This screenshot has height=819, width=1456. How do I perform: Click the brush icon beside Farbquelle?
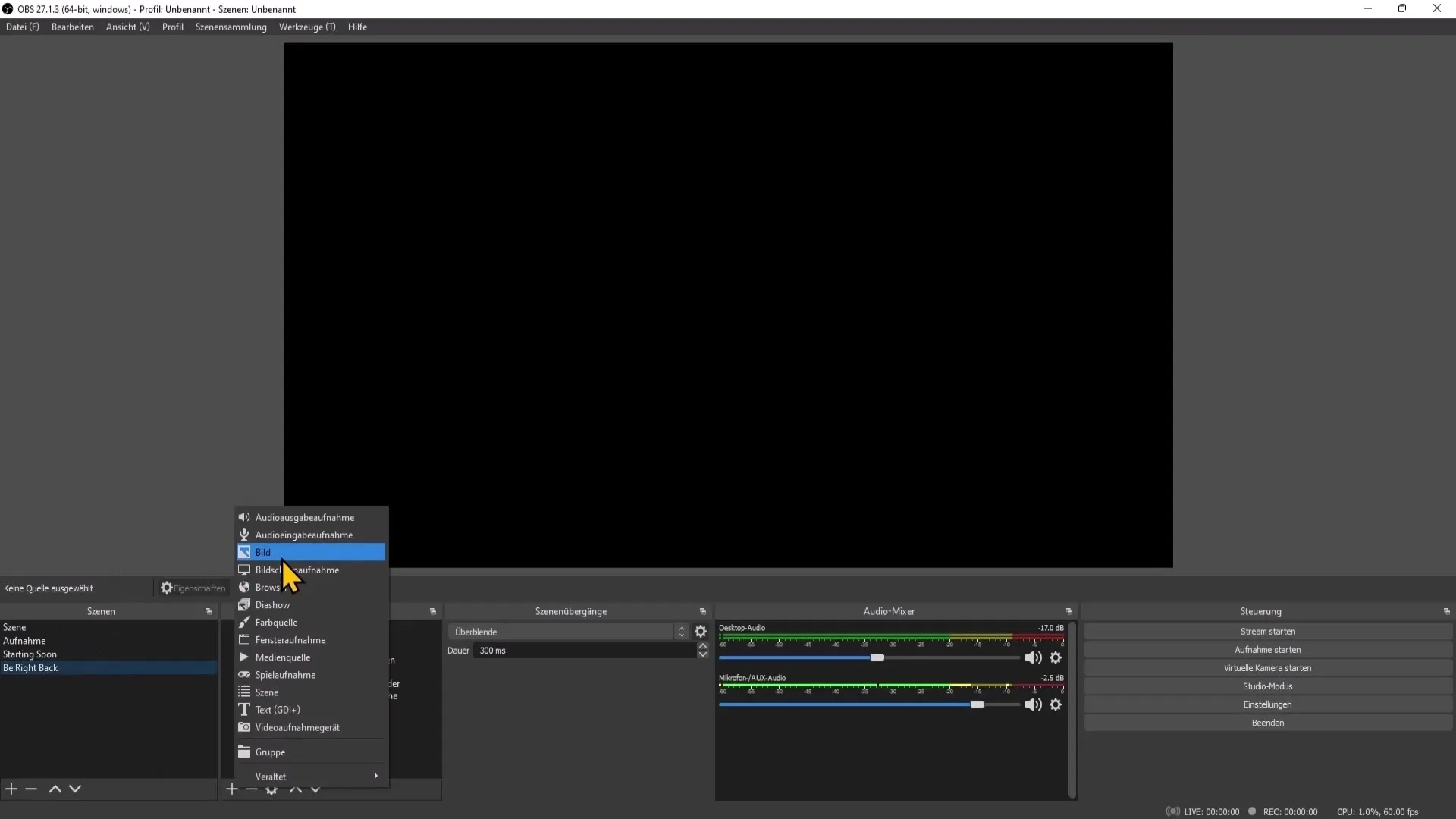244,622
